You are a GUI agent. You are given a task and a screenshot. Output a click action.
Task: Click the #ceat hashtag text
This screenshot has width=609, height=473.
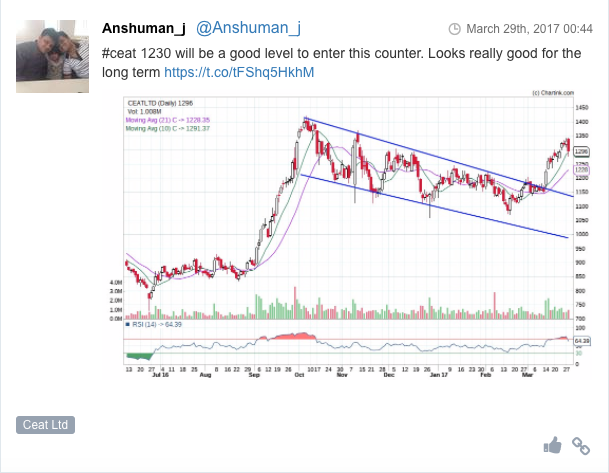click(119, 53)
